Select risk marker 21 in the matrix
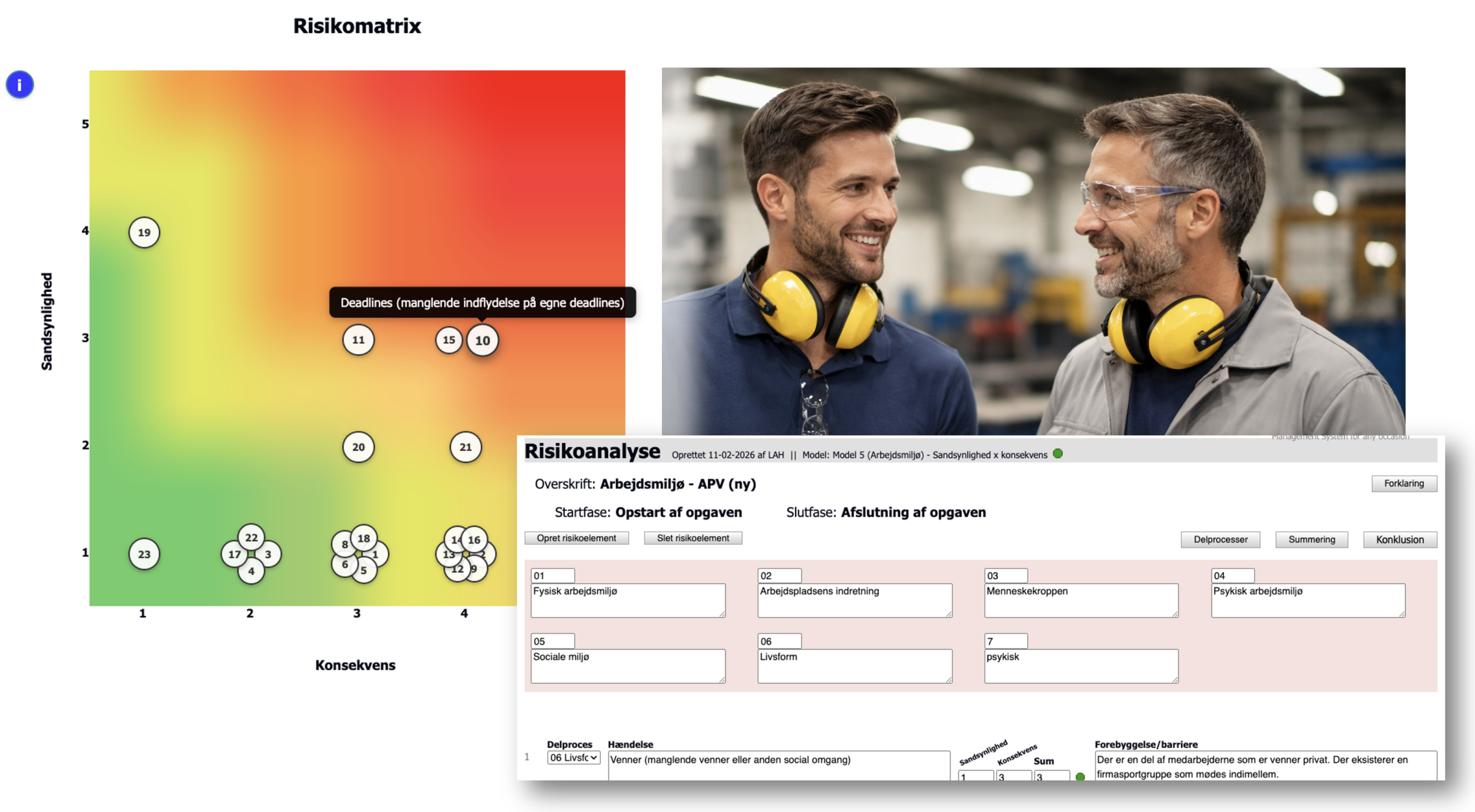Image resolution: width=1475 pixels, height=812 pixels. [466, 447]
